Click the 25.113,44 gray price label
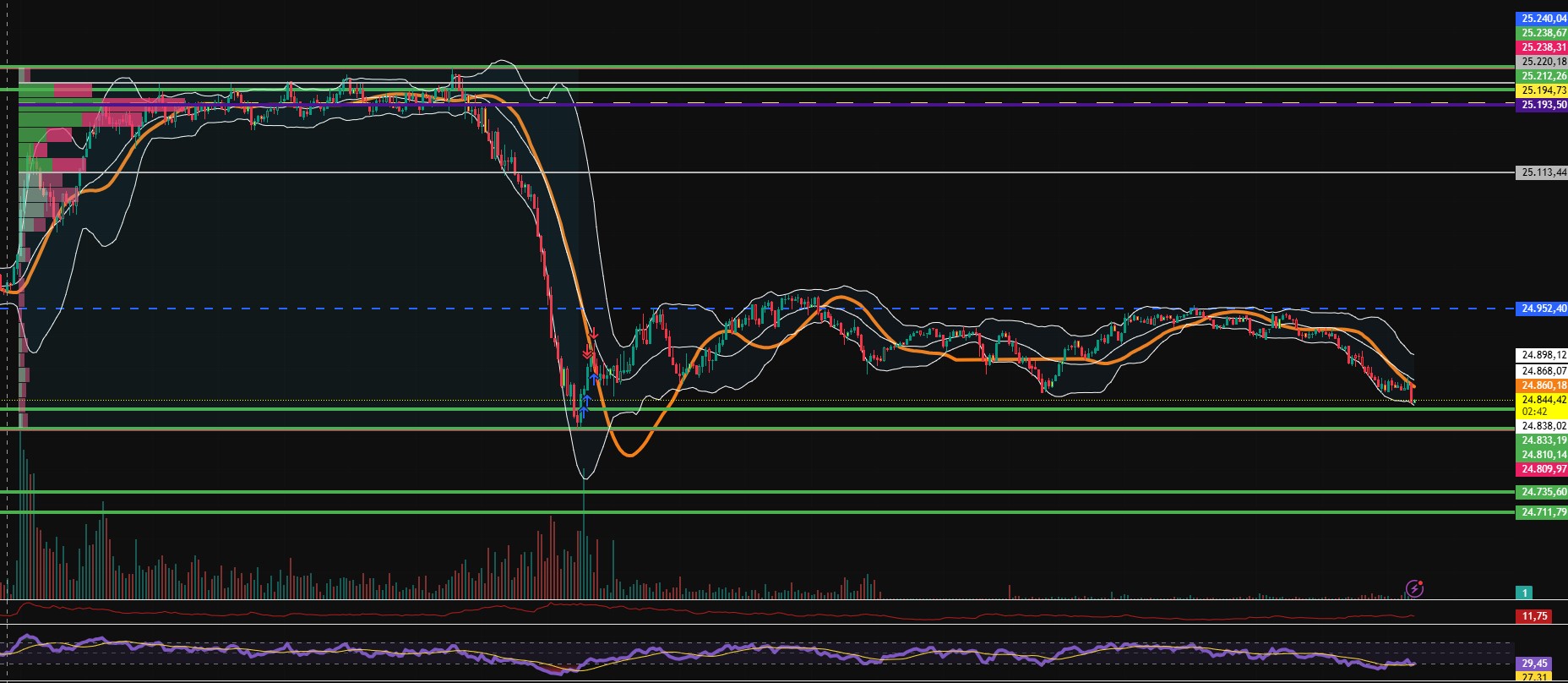 [x=1543, y=172]
